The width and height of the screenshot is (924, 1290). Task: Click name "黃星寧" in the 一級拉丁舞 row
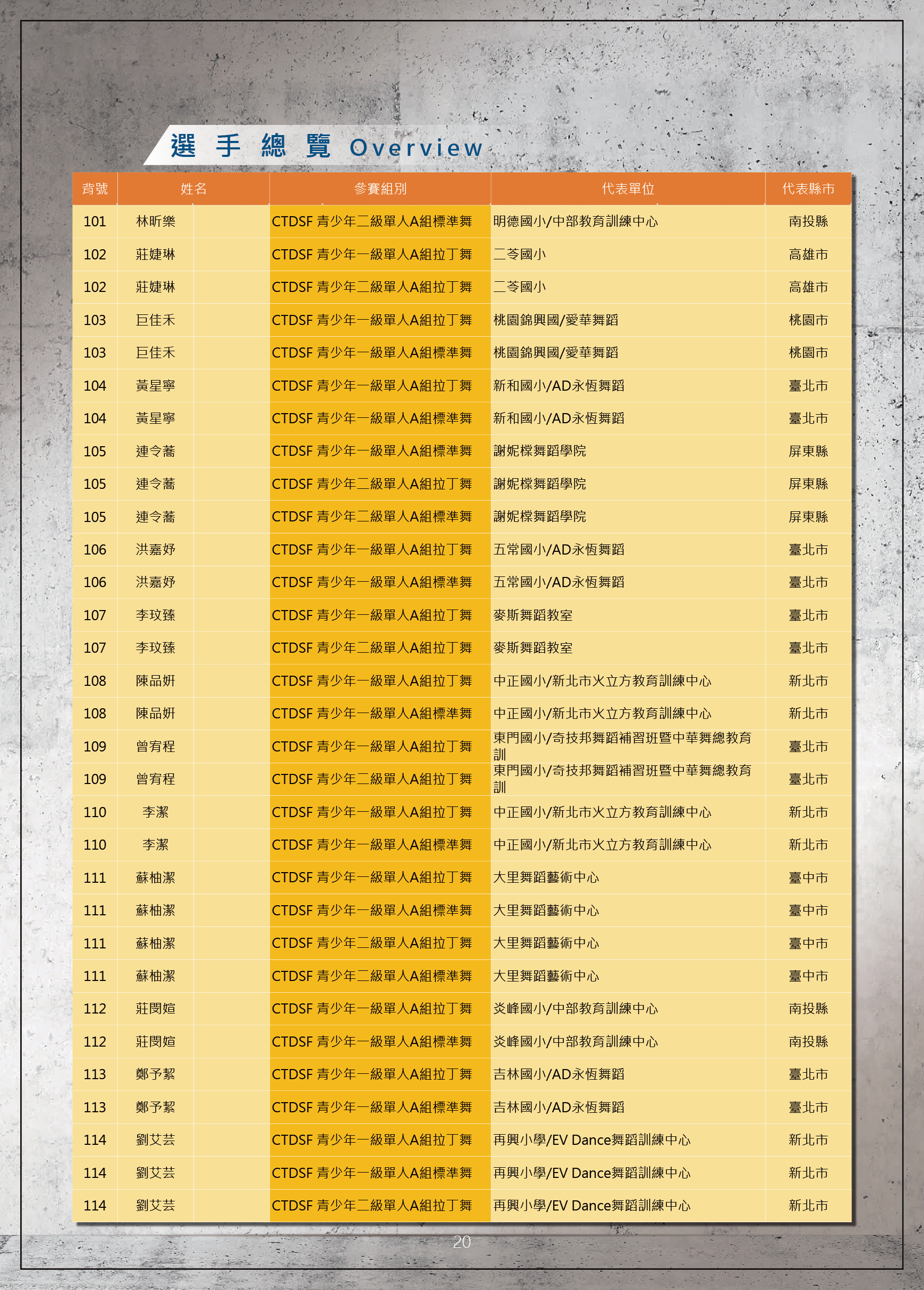[155, 386]
